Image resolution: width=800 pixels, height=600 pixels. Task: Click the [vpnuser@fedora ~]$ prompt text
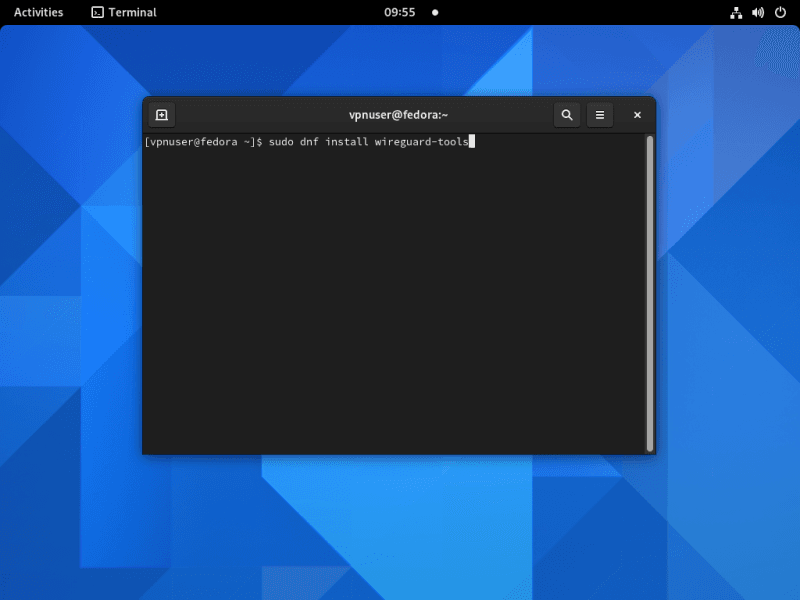click(x=203, y=142)
